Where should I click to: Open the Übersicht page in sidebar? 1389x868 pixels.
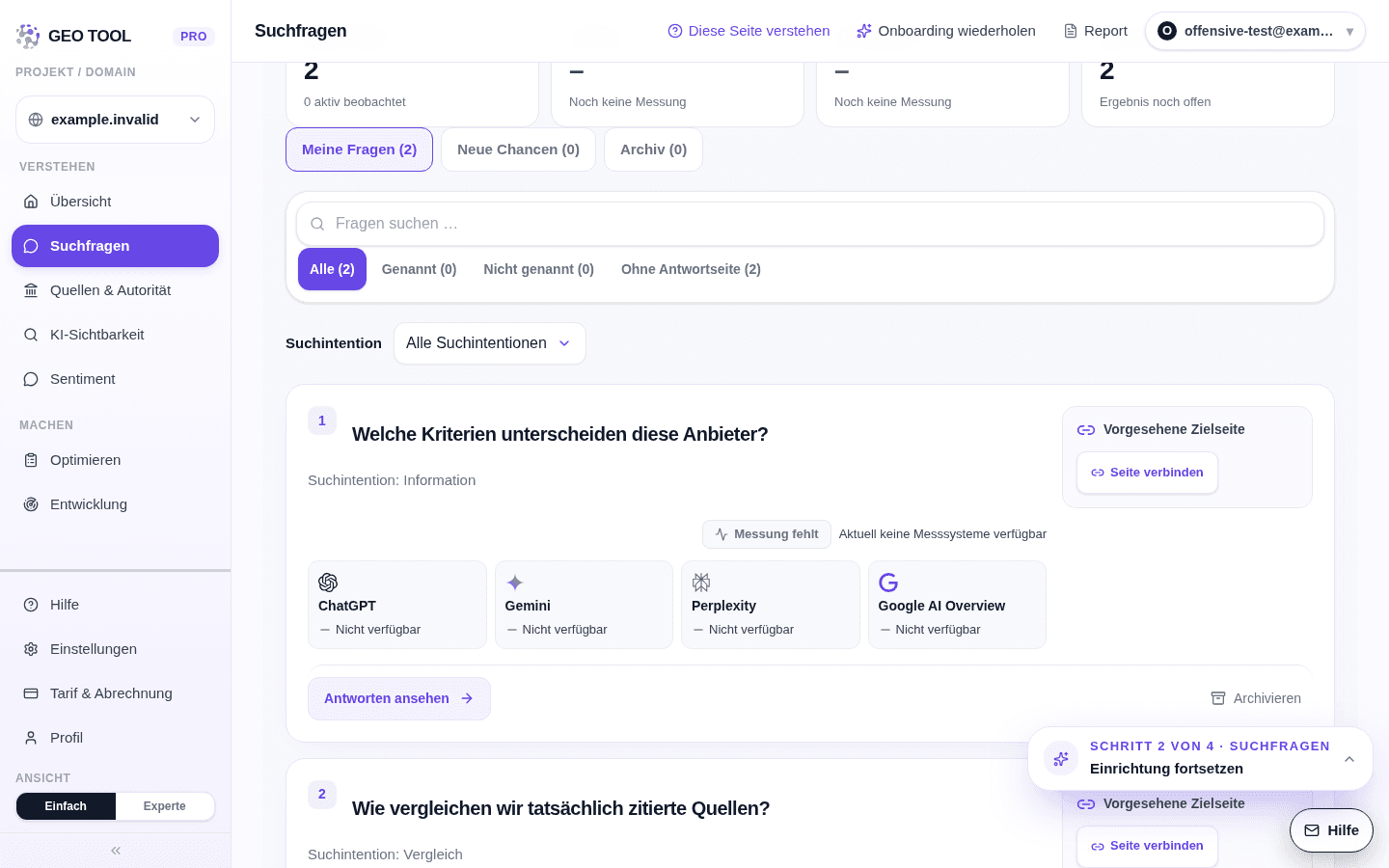click(x=115, y=202)
